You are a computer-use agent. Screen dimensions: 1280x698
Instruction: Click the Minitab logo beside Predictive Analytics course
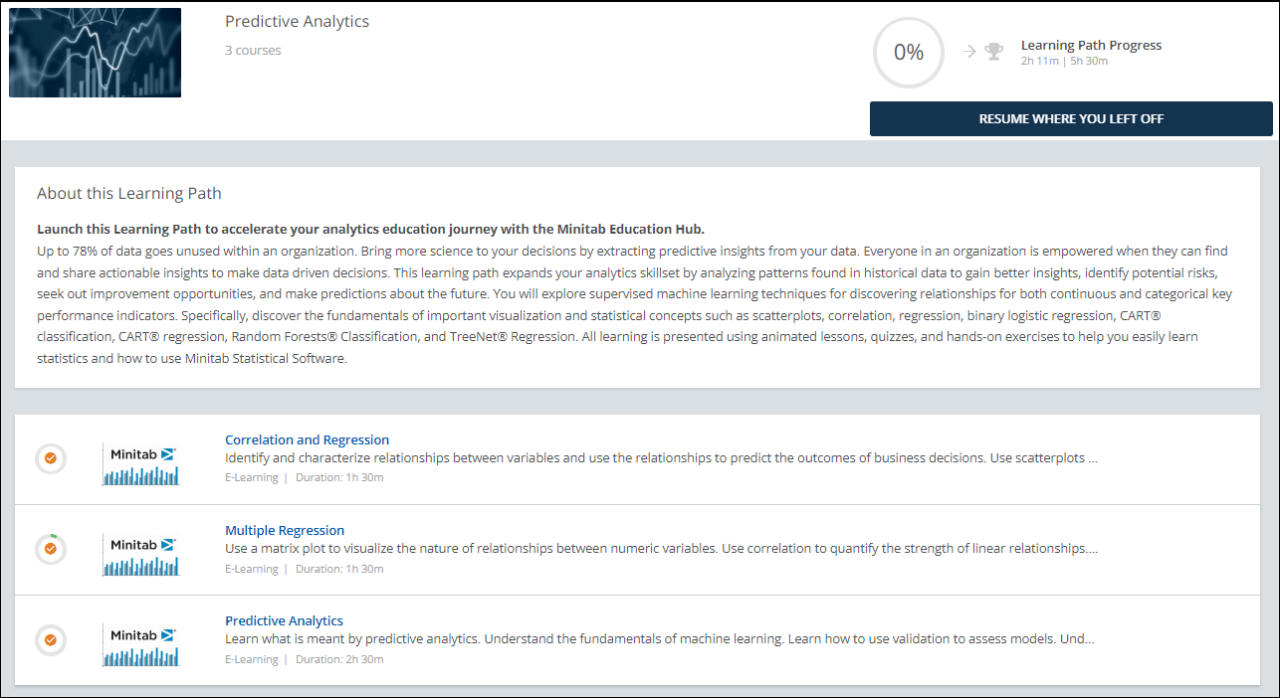141,645
